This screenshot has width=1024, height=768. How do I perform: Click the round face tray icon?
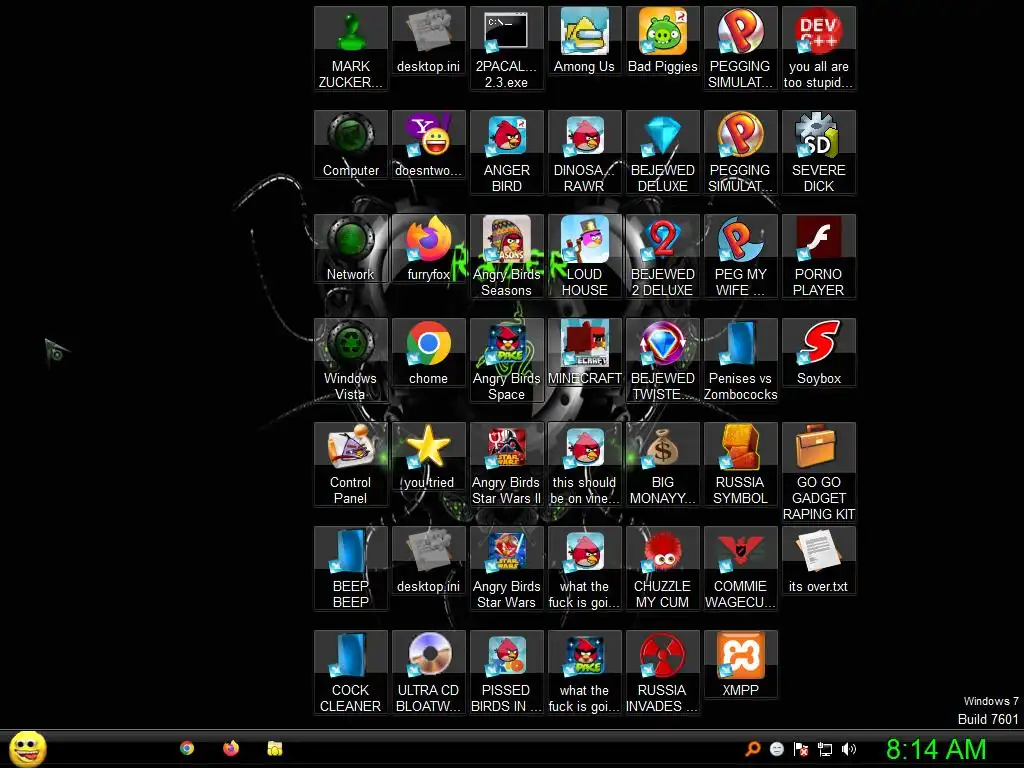tap(776, 749)
